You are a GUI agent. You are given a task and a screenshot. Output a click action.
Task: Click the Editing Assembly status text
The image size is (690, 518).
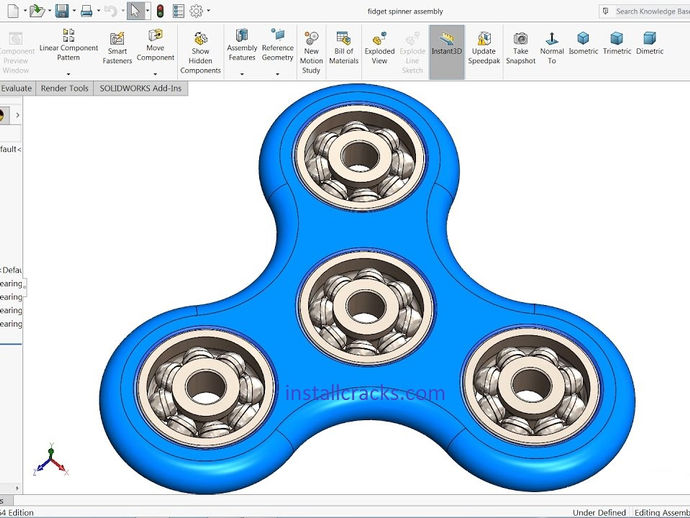click(x=662, y=512)
